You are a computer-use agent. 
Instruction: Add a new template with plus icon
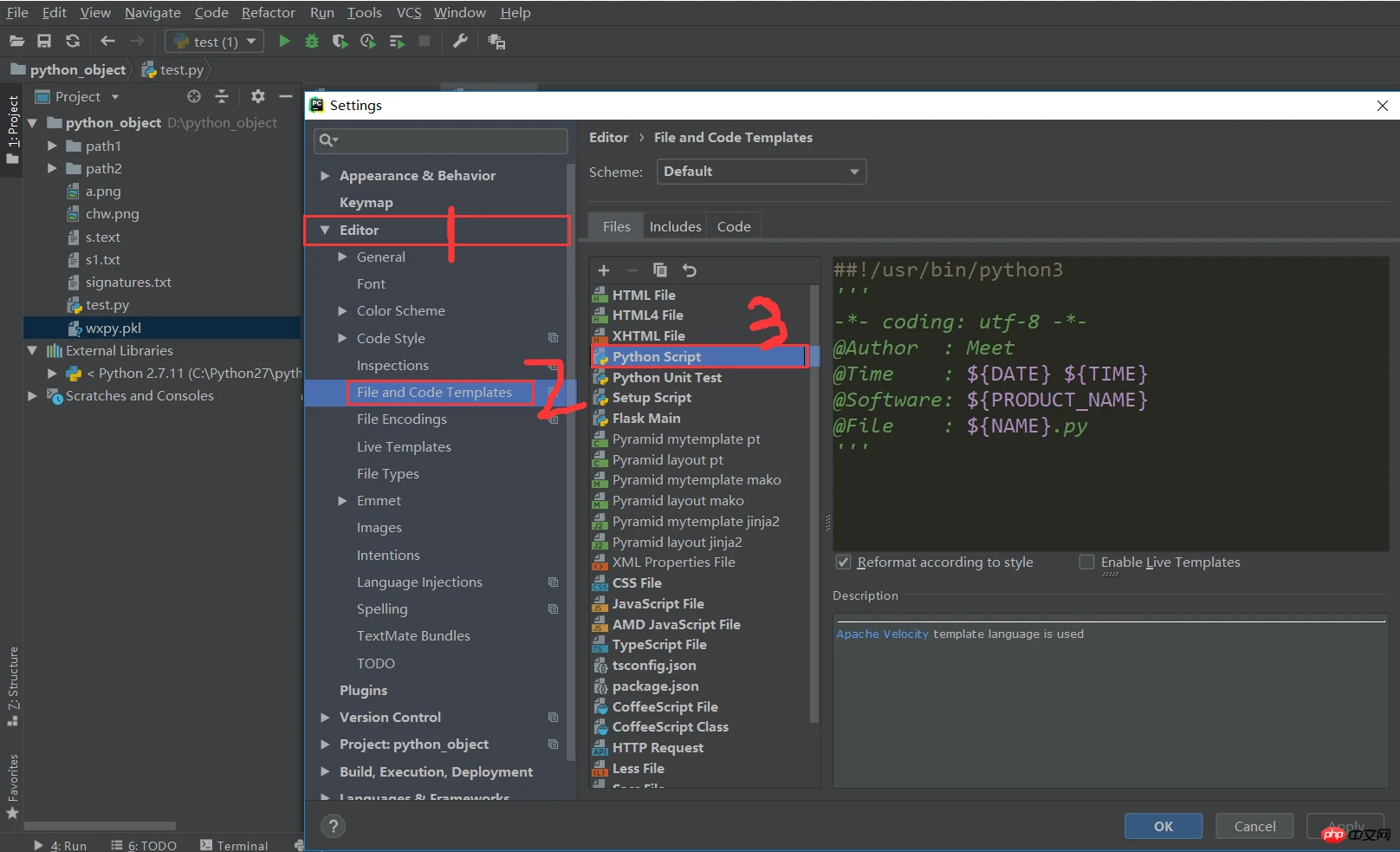pos(604,270)
